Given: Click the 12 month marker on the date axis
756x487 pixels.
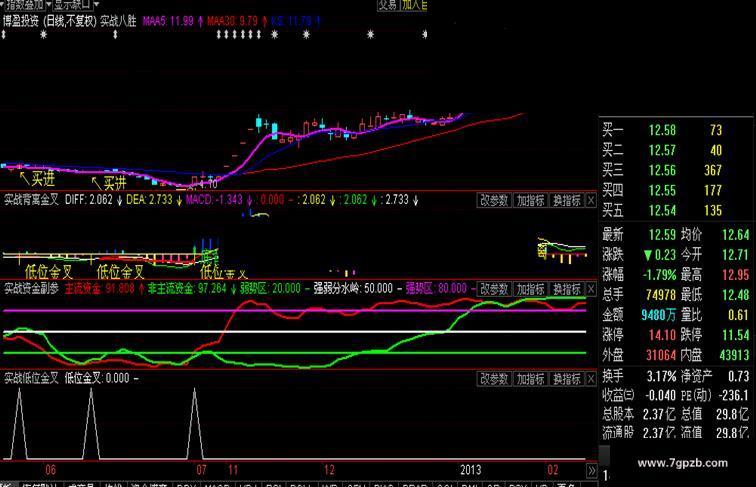Looking at the screenshot, I should click(x=329, y=470).
